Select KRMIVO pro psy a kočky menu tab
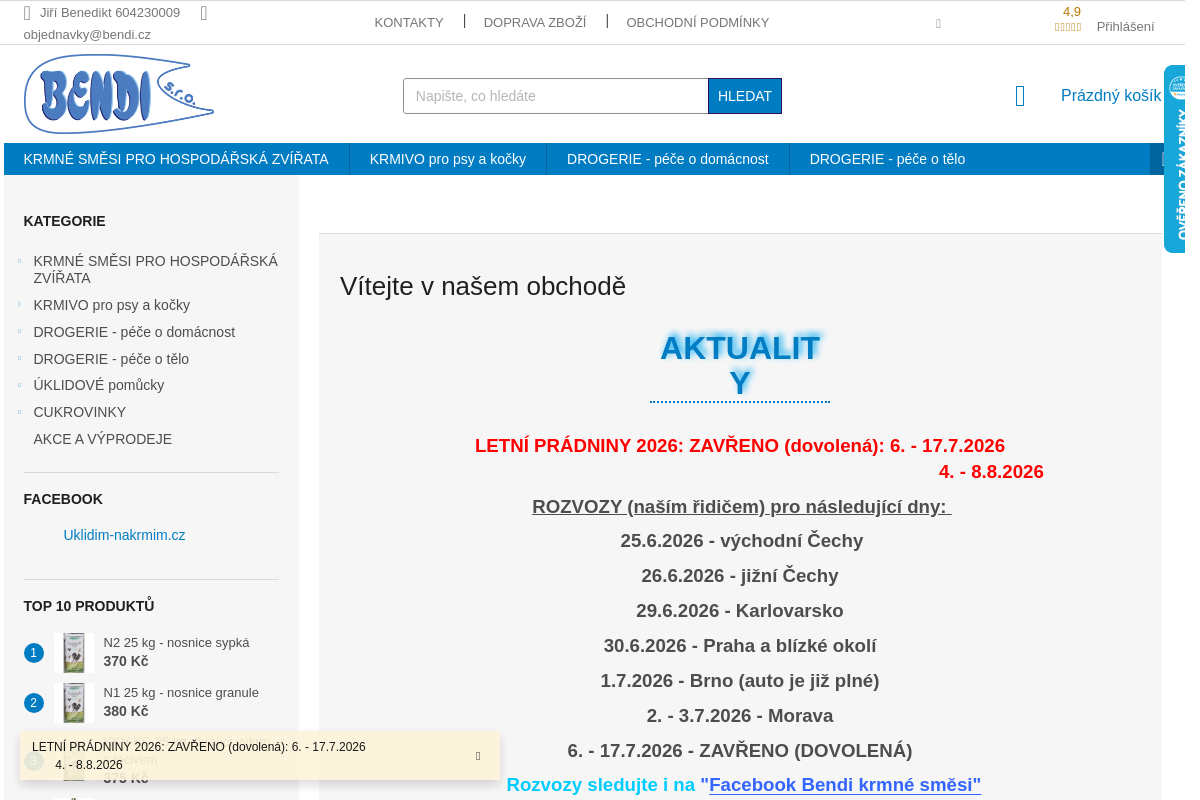Image resolution: width=1200 pixels, height=800 pixels. pyautogui.click(x=448, y=159)
